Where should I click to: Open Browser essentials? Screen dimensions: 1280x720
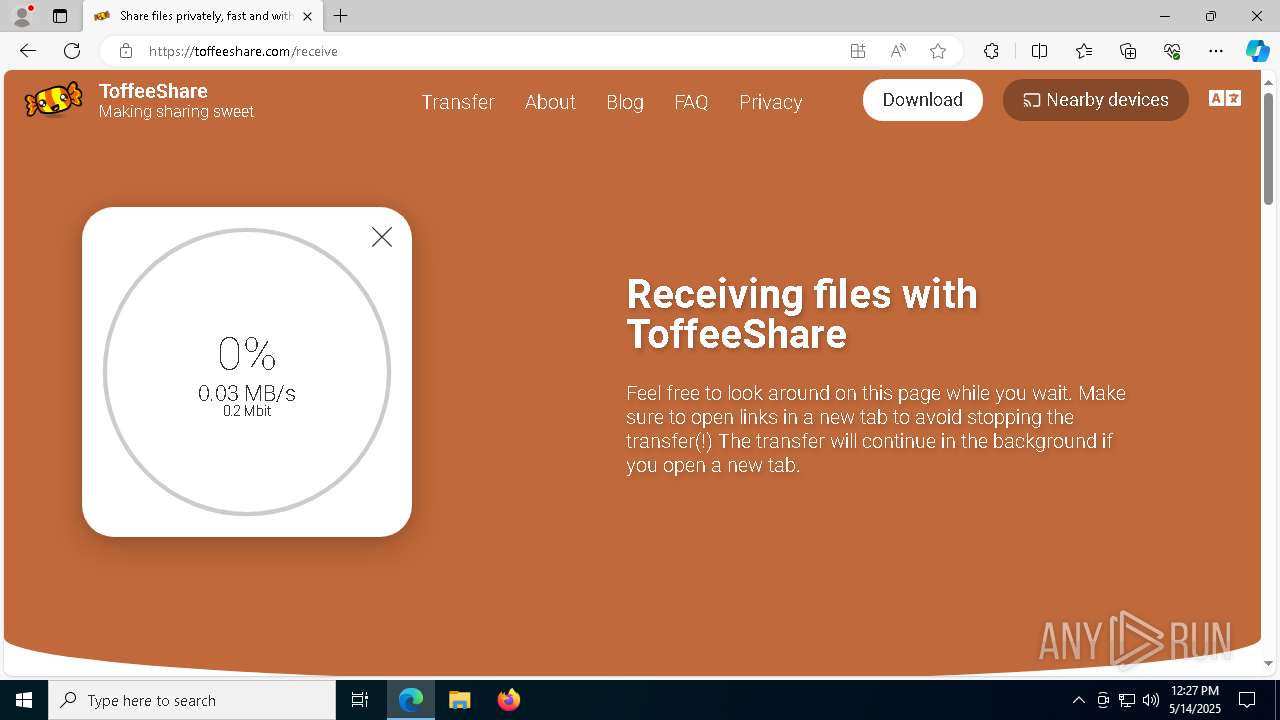(1172, 51)
